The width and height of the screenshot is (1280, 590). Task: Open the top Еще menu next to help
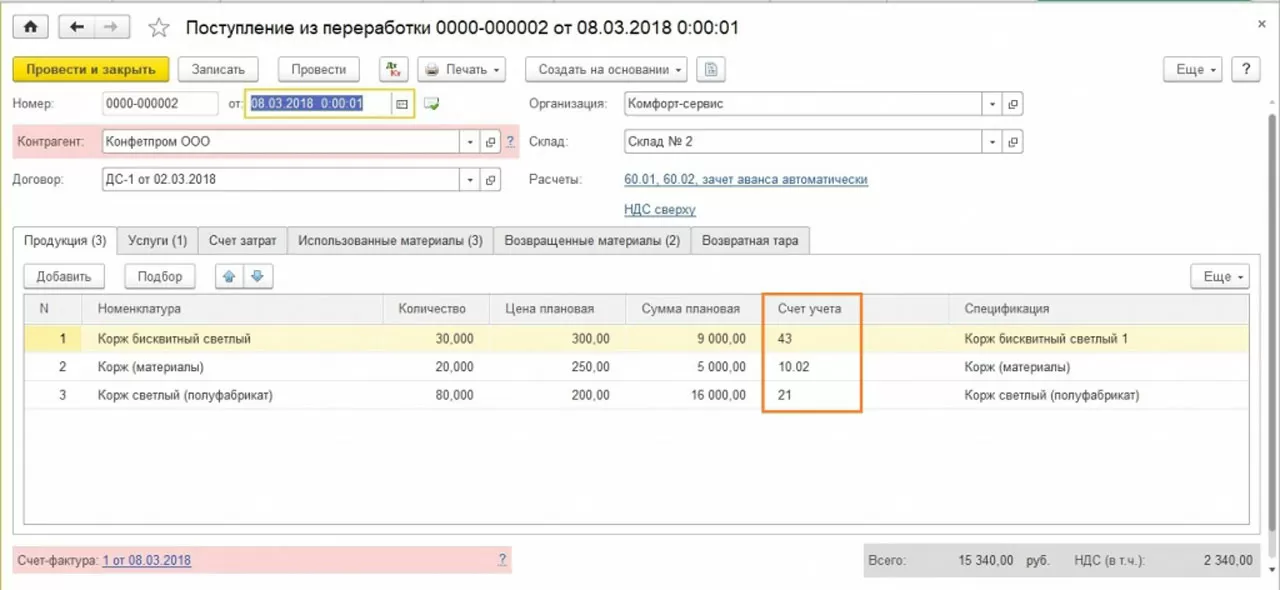[1193, 70]
